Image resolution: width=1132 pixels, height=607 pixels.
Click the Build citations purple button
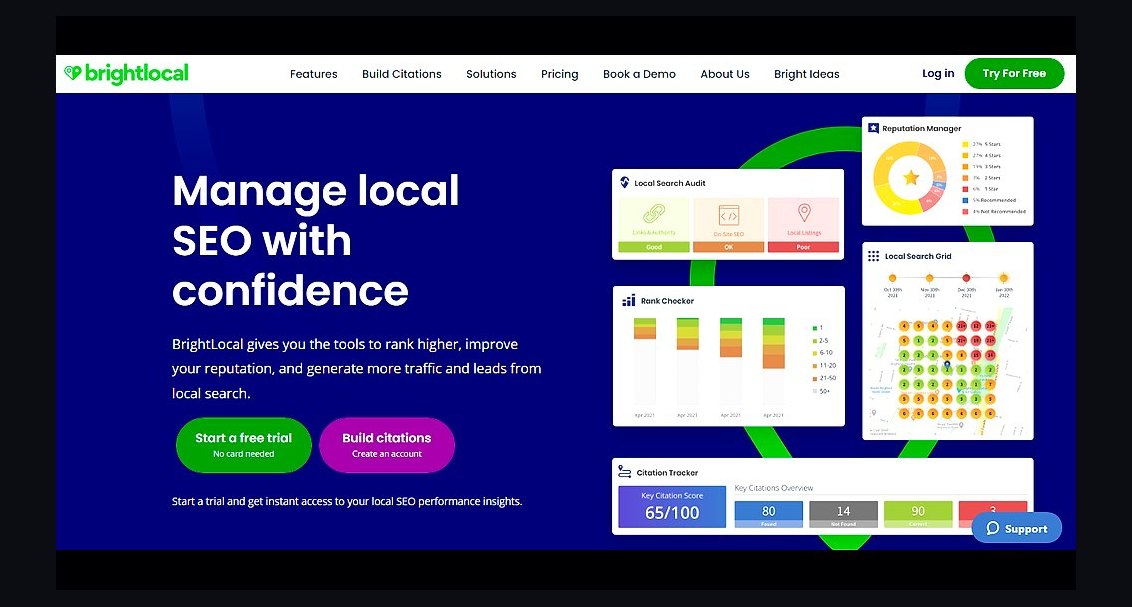pyautogui.click(x=386, y=445)
